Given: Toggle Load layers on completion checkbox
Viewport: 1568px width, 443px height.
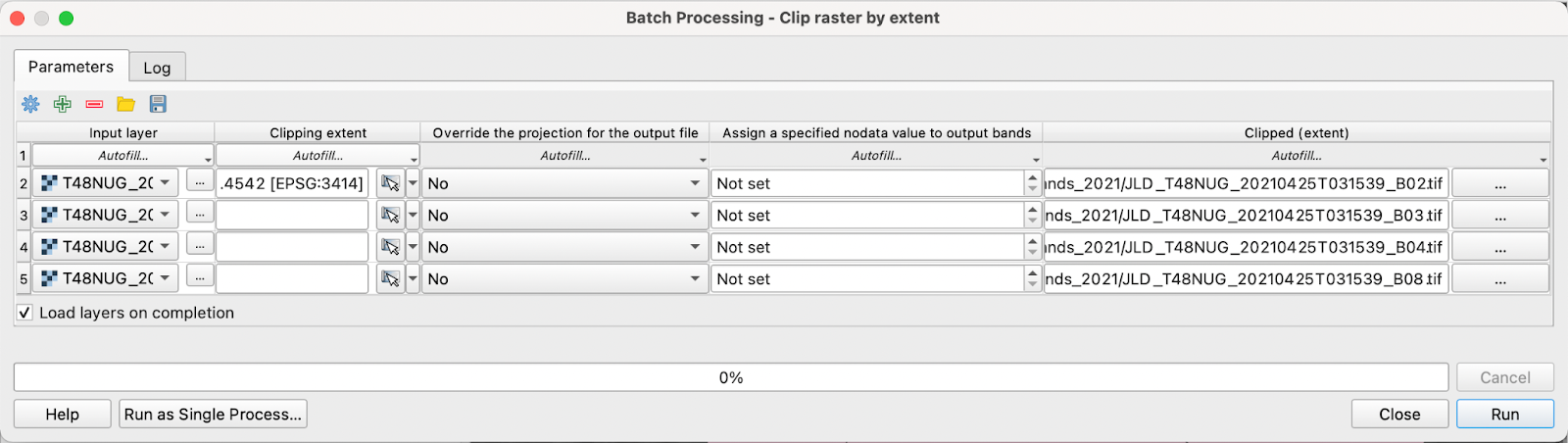Looking at the screenshot, I should (x=24, y=313).
